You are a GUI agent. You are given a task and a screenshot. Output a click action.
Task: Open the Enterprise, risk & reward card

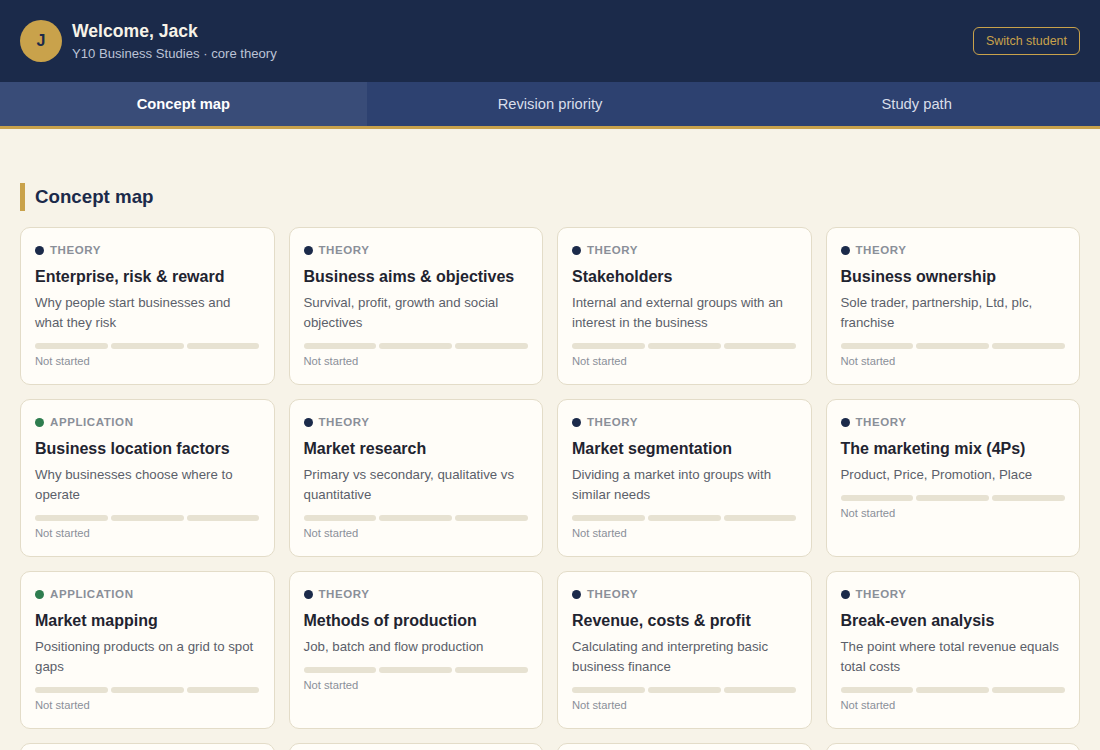click(x=147, y=306)
